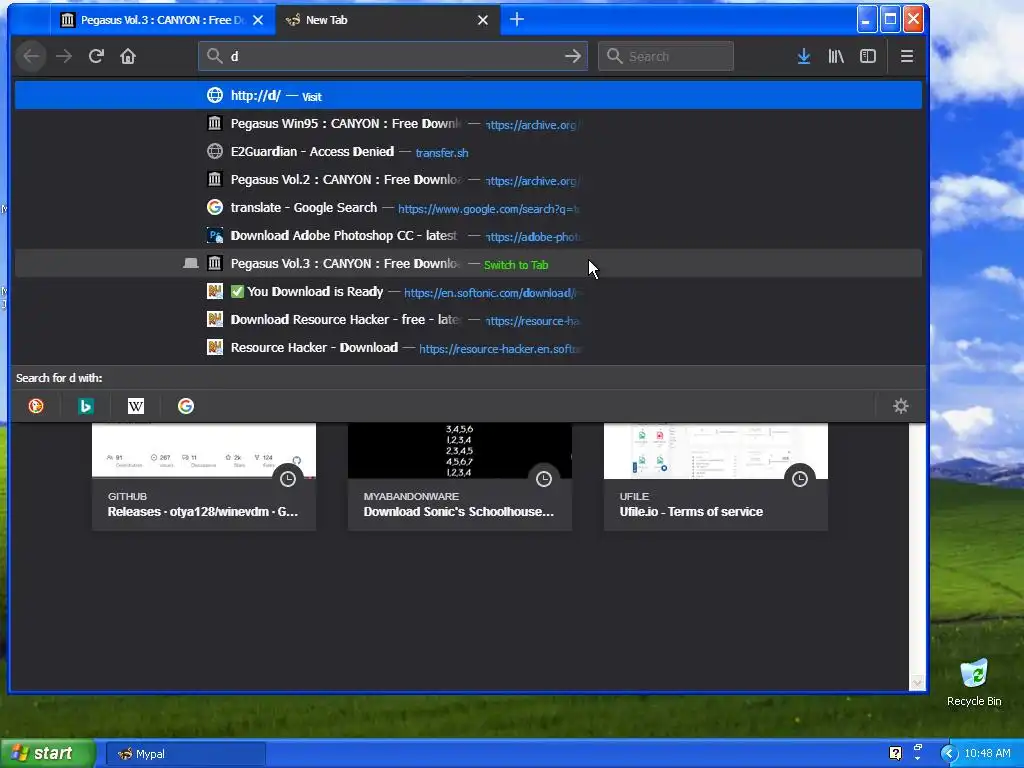The height and width of the screenshot is (768, 1024).
Task: Click the Mypal taskbar button
Action: coord(185,754)
